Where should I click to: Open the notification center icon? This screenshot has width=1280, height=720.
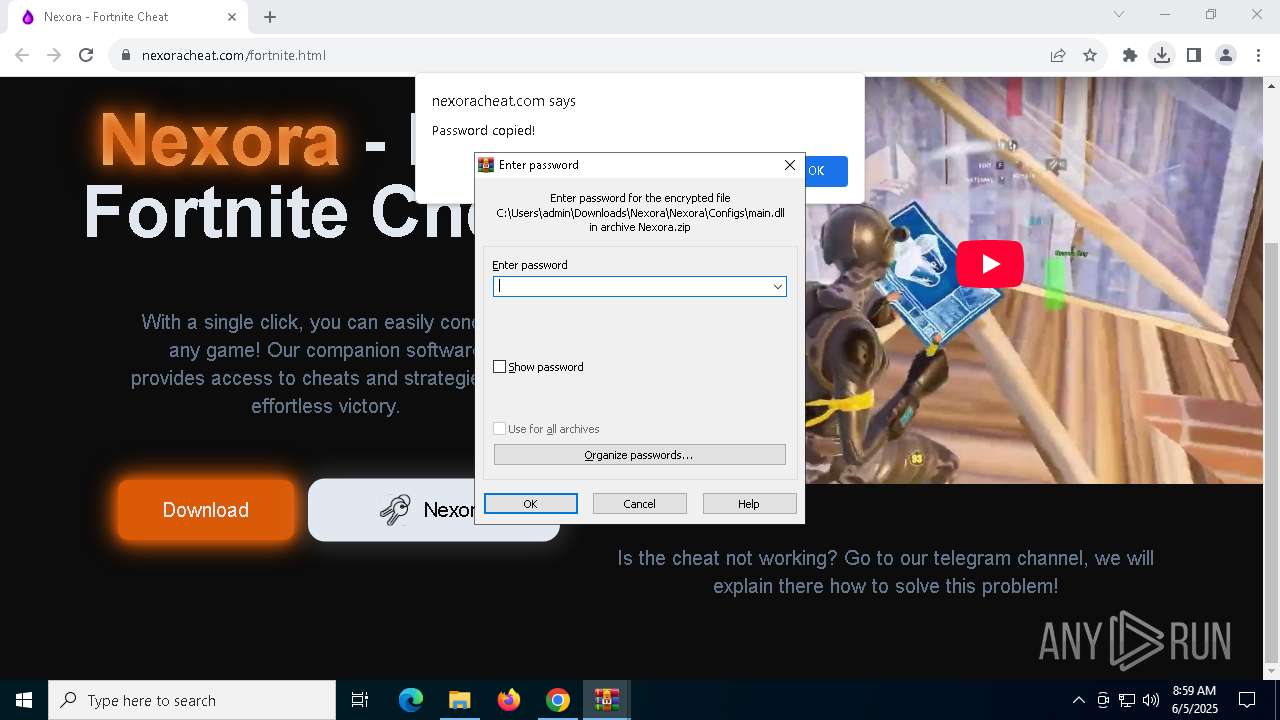1247,700
